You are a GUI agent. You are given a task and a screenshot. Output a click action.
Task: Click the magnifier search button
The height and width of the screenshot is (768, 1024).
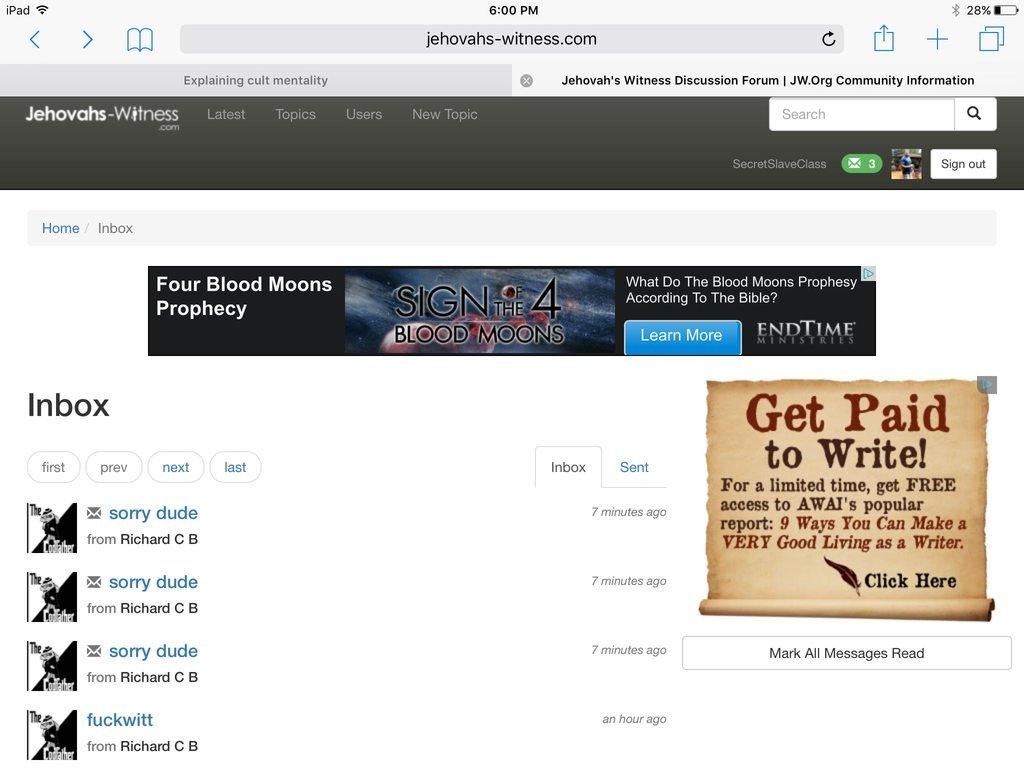[974, 114]
